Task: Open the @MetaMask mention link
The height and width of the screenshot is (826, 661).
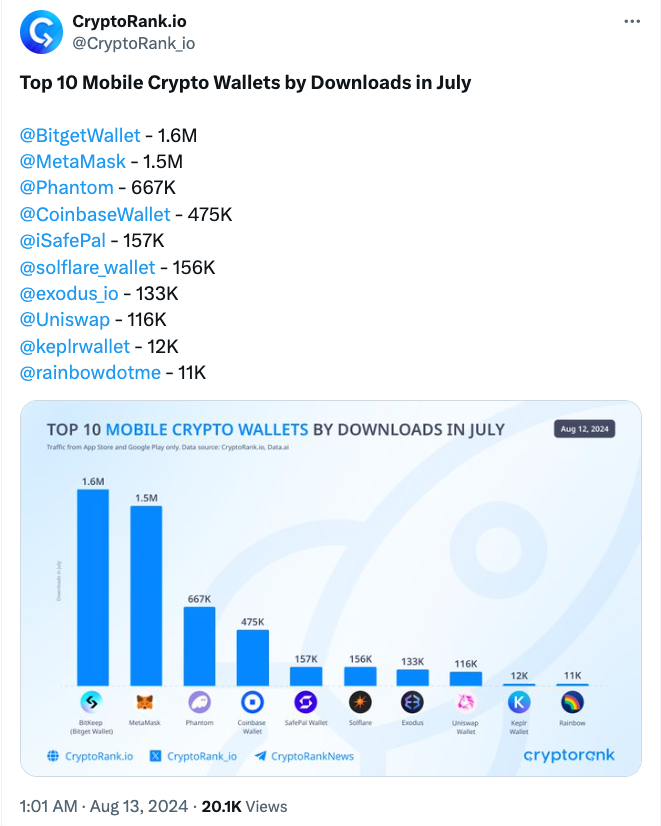Action: (73, 161)
